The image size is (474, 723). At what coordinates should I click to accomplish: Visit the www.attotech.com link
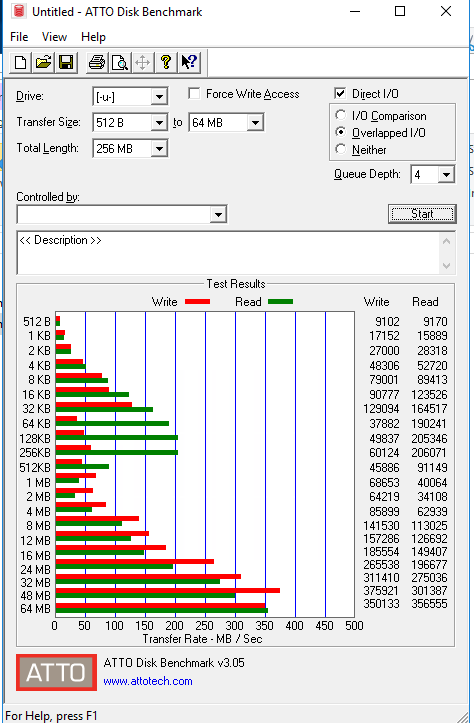tap(148, 681)
